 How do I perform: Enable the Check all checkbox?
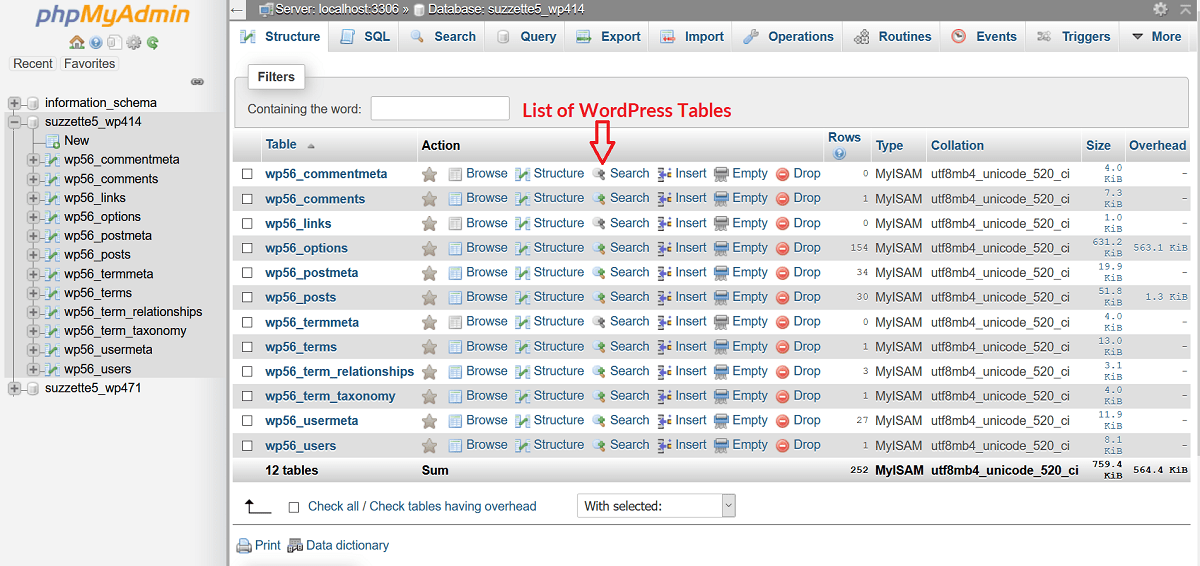(294, 507)
